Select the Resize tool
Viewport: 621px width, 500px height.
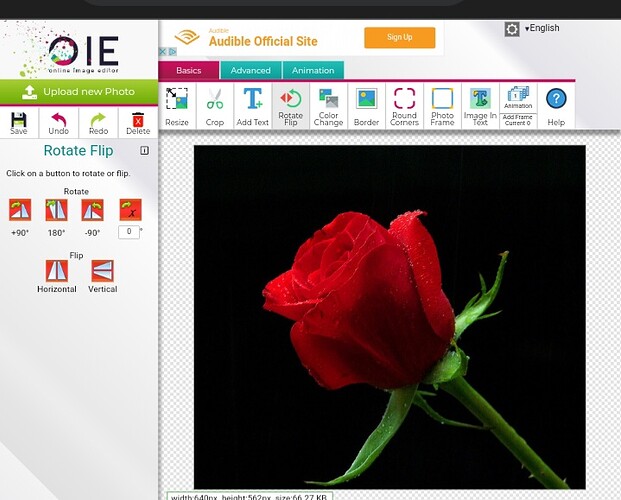click(177, 106)
